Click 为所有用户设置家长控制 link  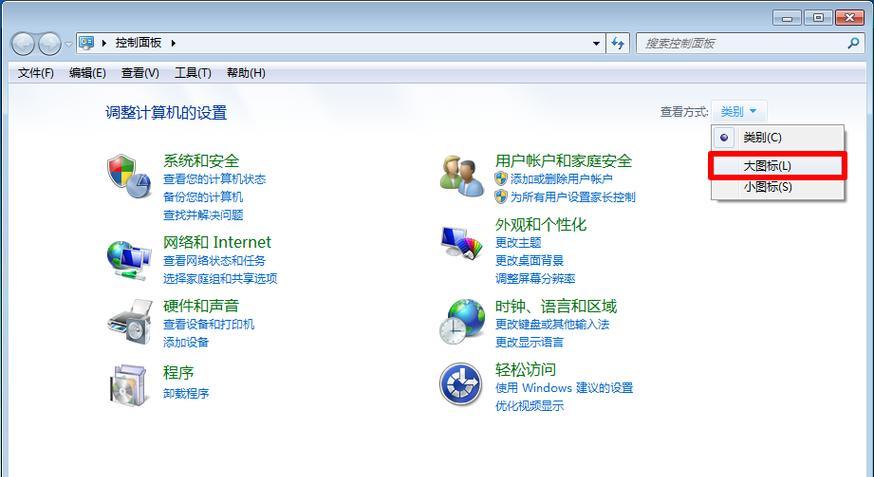coord(573,197)
